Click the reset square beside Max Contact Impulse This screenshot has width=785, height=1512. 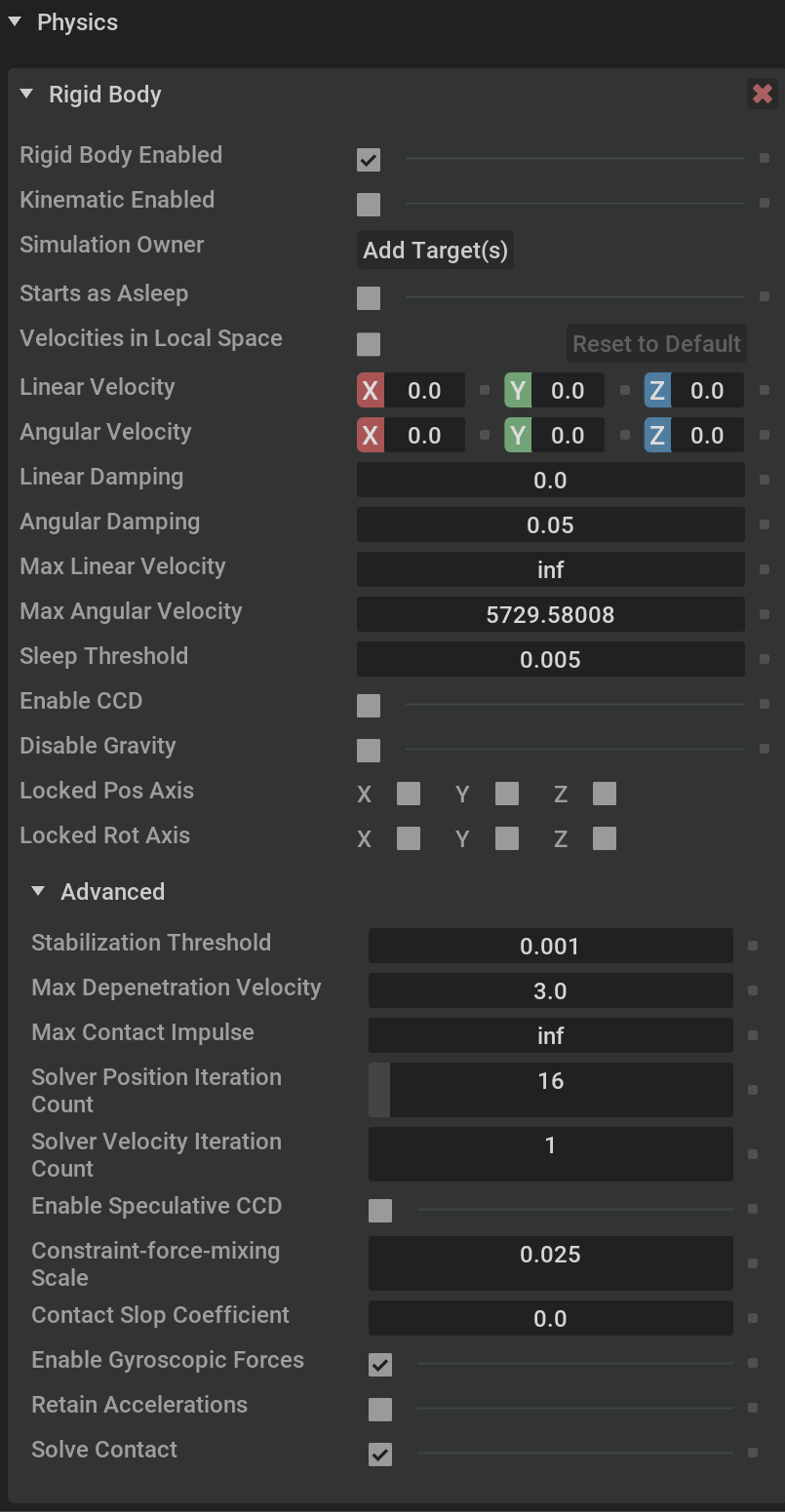[x=753, y=1035]
